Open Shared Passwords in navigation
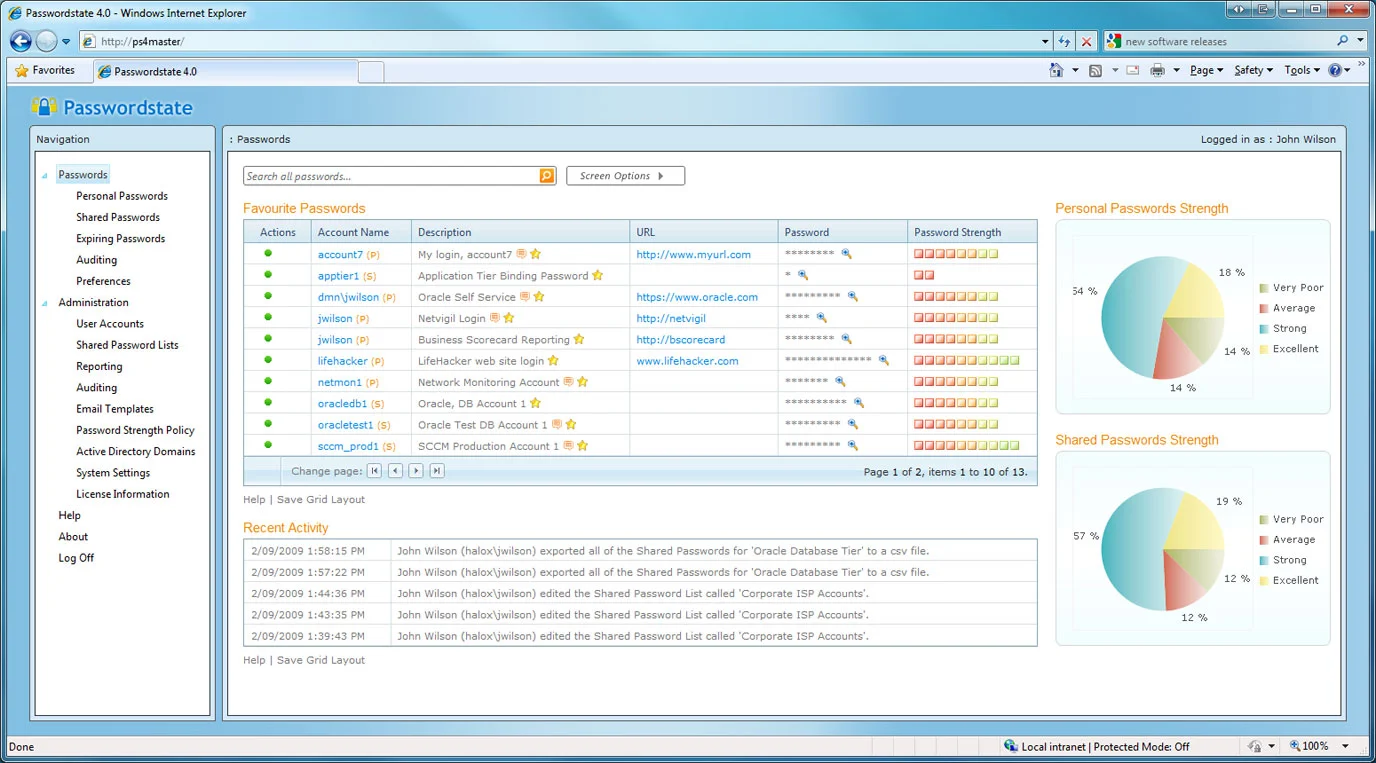Viewport: 1376px width, 763px height. click(118, 217)
